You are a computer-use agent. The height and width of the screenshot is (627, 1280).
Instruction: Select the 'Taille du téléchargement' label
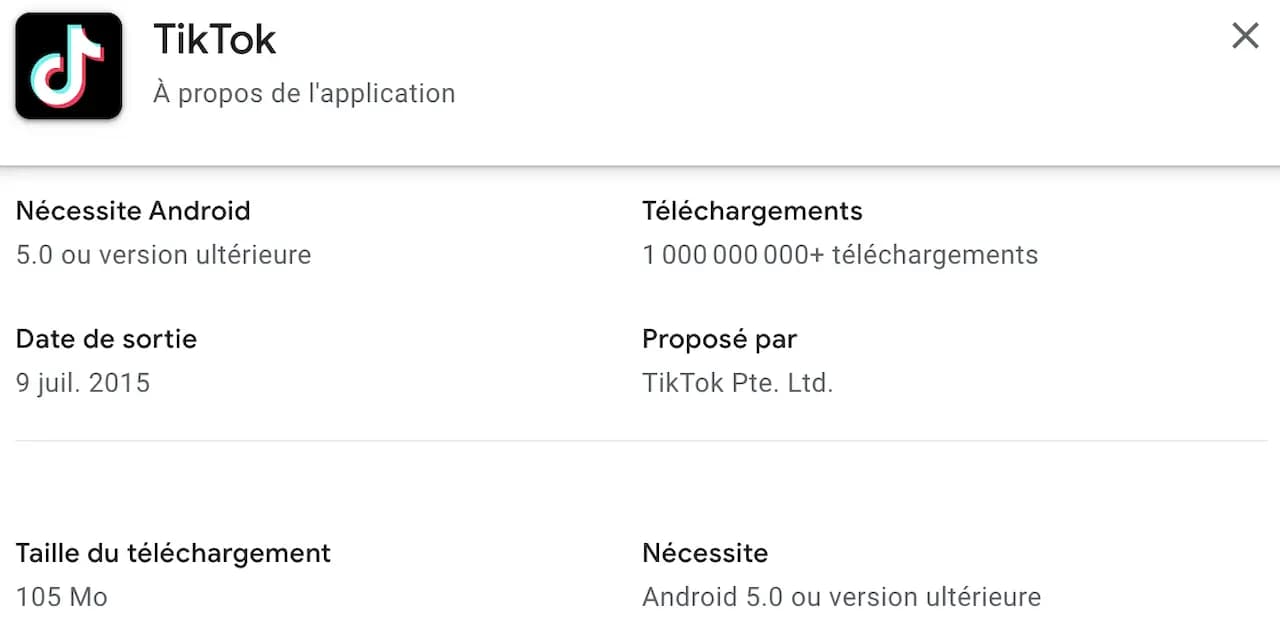click(x=173, y=553)
